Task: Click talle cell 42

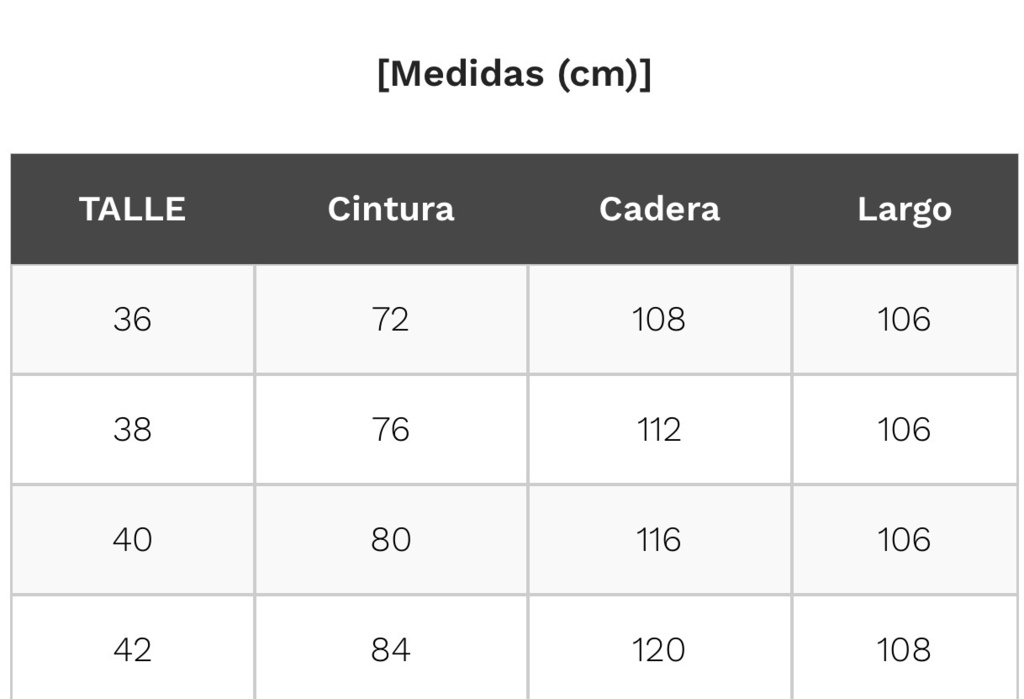Action: click(133, 650)
